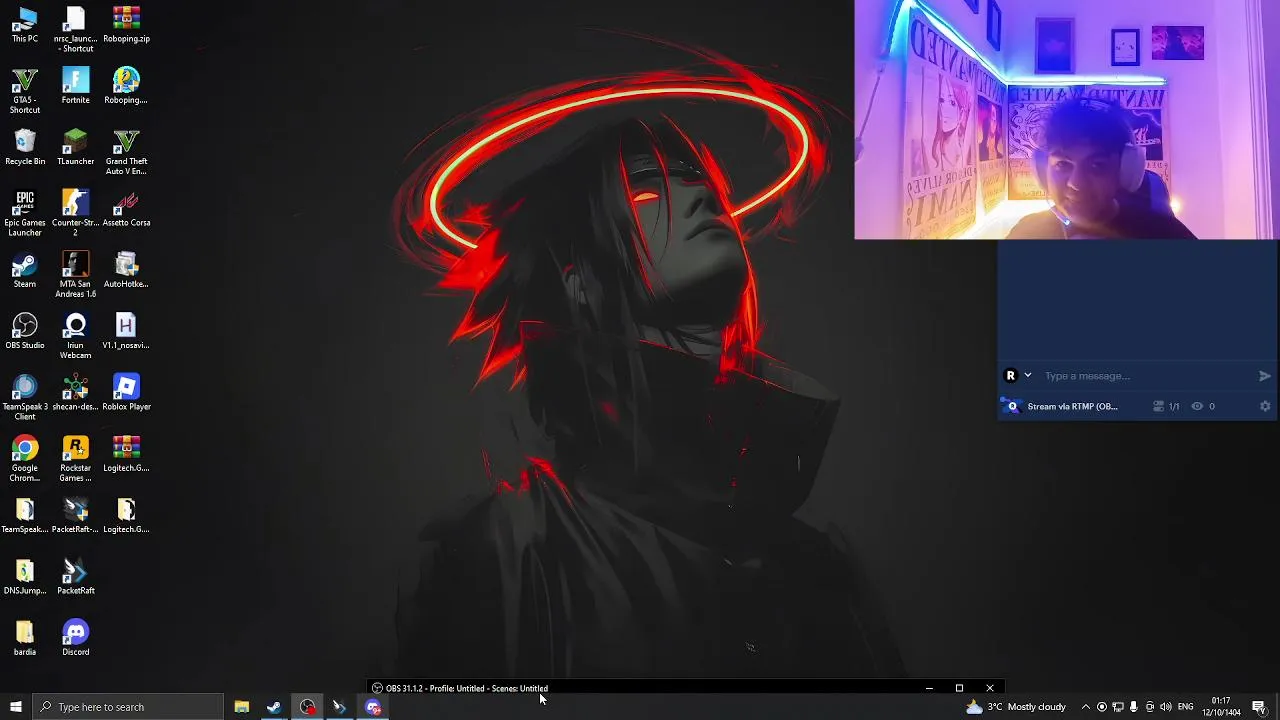Select the GTA5 - Shortcut icon

coord(25,91)
